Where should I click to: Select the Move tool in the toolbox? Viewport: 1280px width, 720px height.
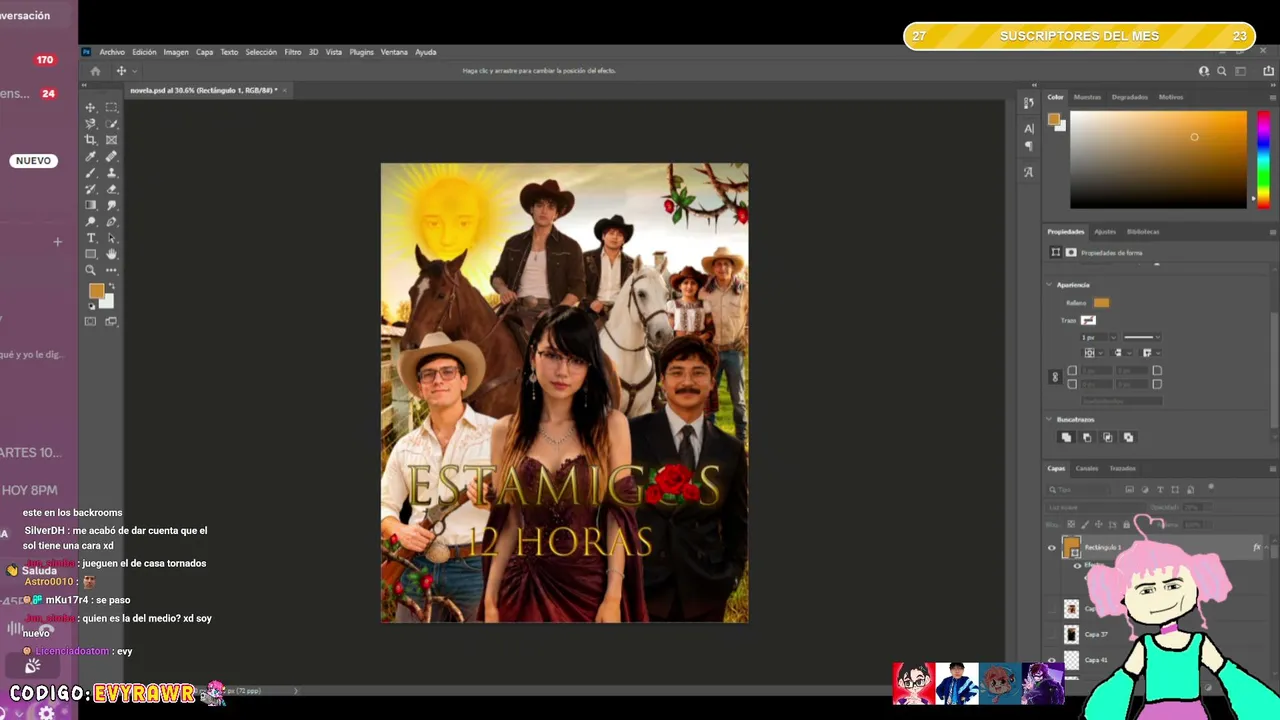[90, 107]
